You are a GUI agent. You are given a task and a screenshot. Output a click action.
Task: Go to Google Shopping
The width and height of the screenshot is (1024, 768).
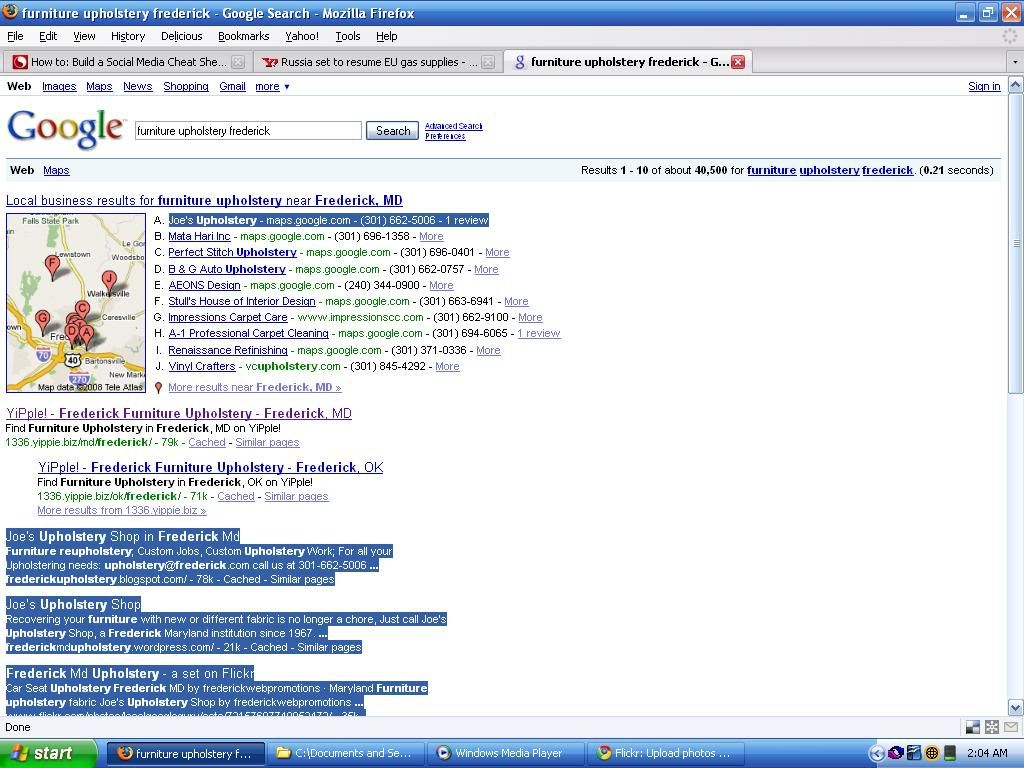tap(186, 86)
